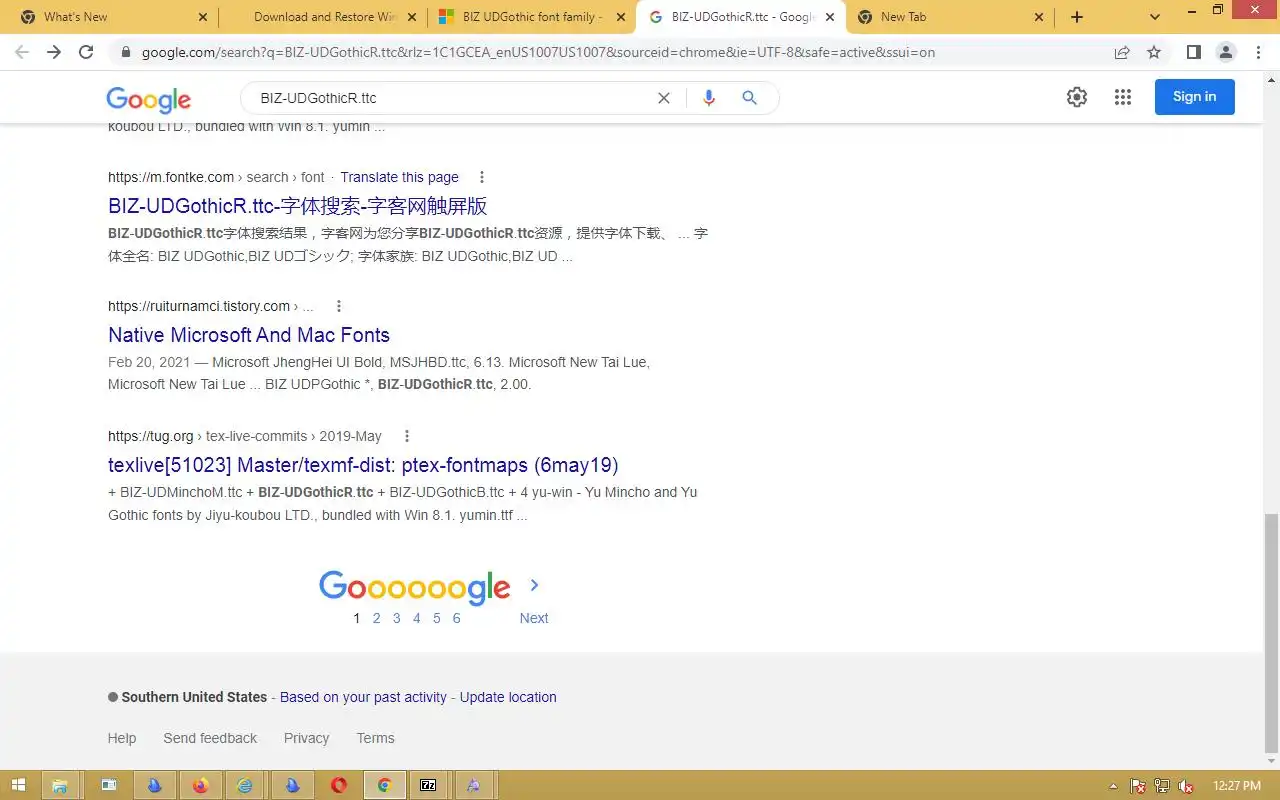Go to results page 5
The width and height of the screenshot is (1280, 800).
coord(436,618)
